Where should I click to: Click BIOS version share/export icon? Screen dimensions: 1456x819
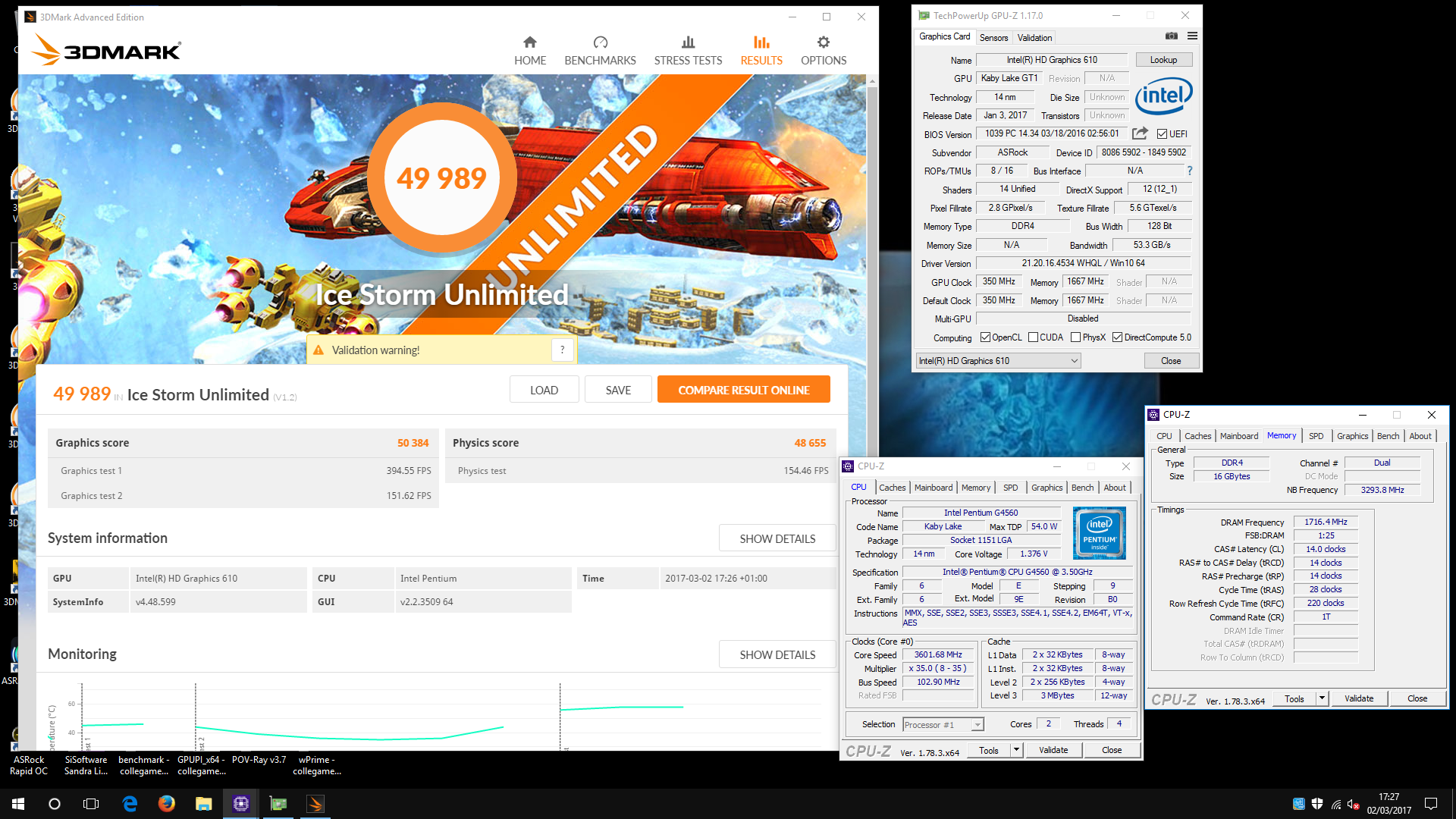coord(1140,133)
